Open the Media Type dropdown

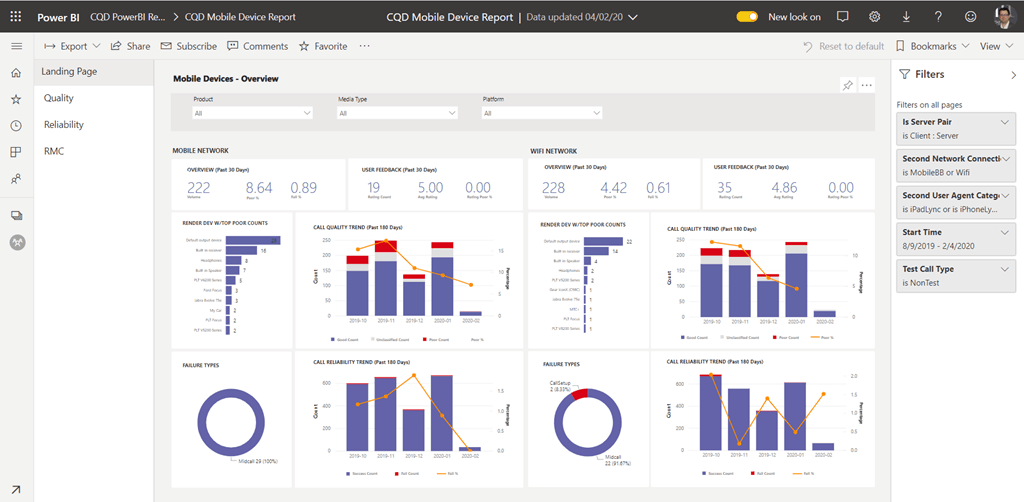(x=398, y=113)
